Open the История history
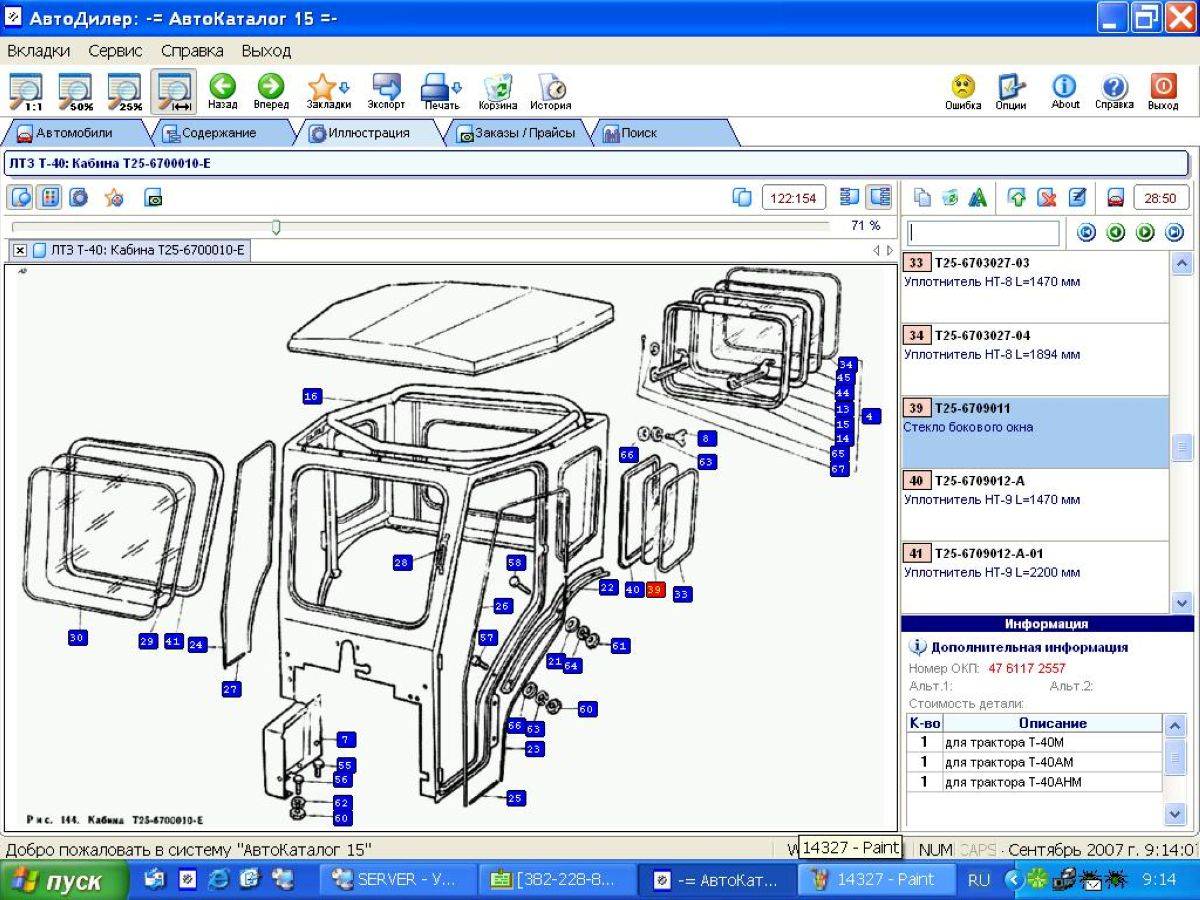This screenshot has height=900, width=1200. click(x=551, y=91)
